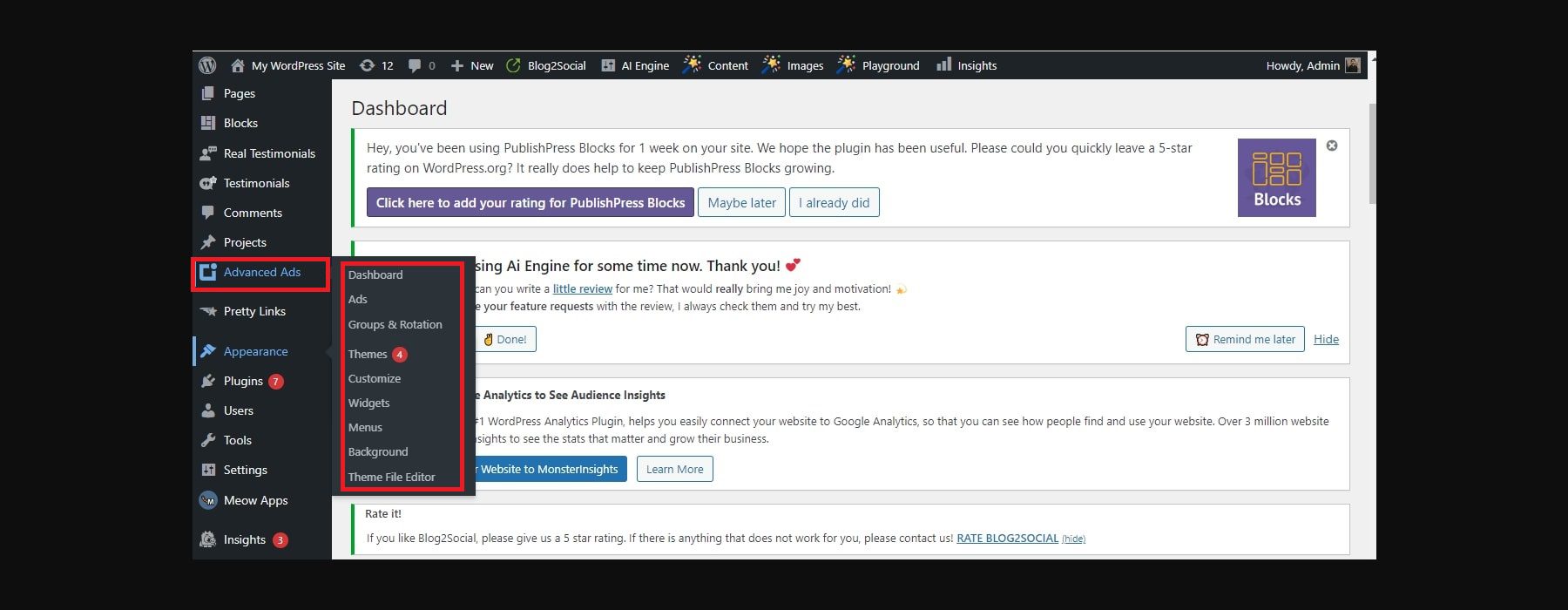Image resolution: width=1568 pixels, height=610 pixels.
Task: Click the page vertical scrollbar thumb
Action: click(x=1372, y=153)
